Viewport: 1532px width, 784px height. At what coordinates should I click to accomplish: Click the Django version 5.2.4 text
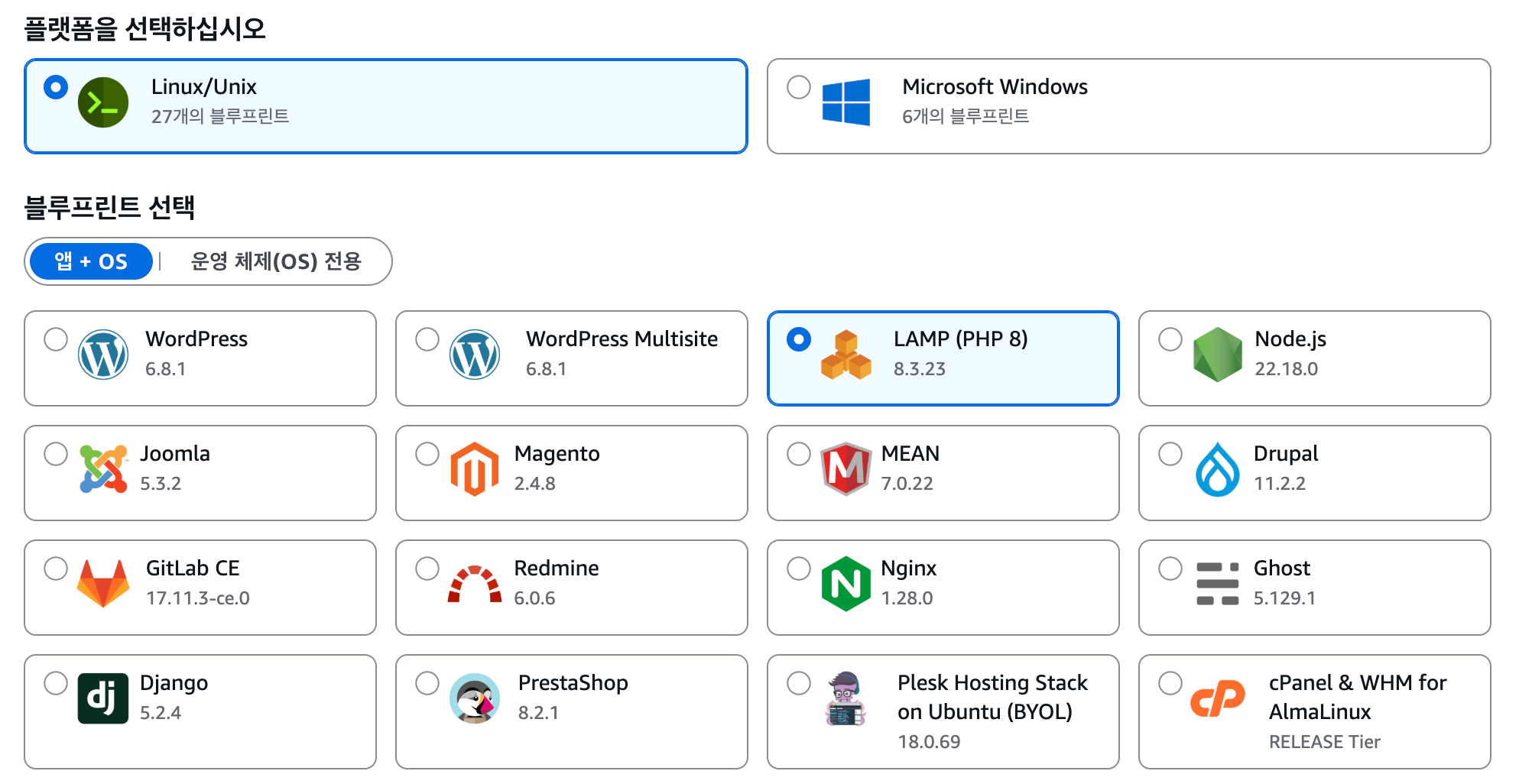click(x=161, y=713)
